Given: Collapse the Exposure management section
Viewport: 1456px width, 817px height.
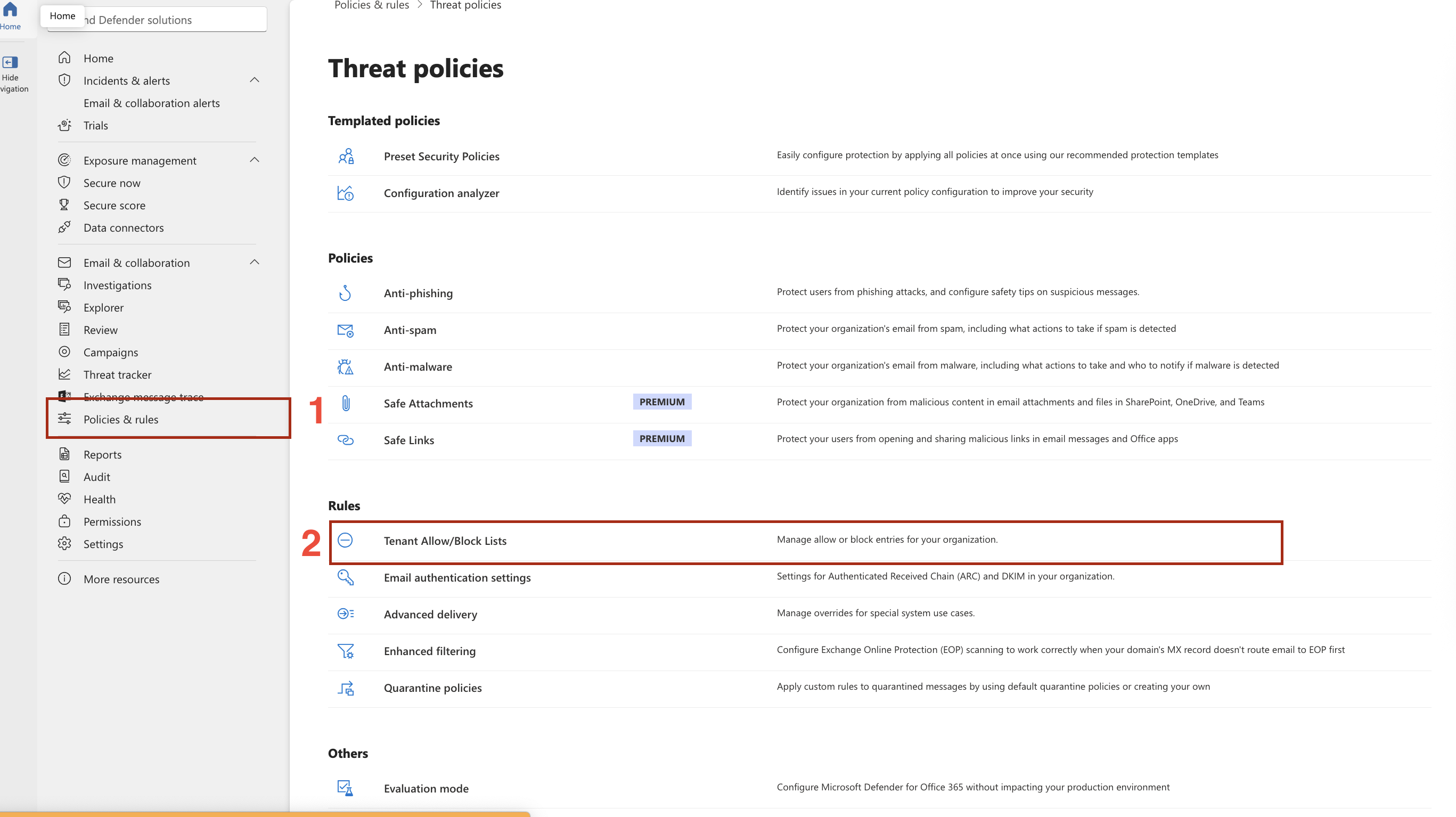Looking at the screenshot, I should point(255,159).
